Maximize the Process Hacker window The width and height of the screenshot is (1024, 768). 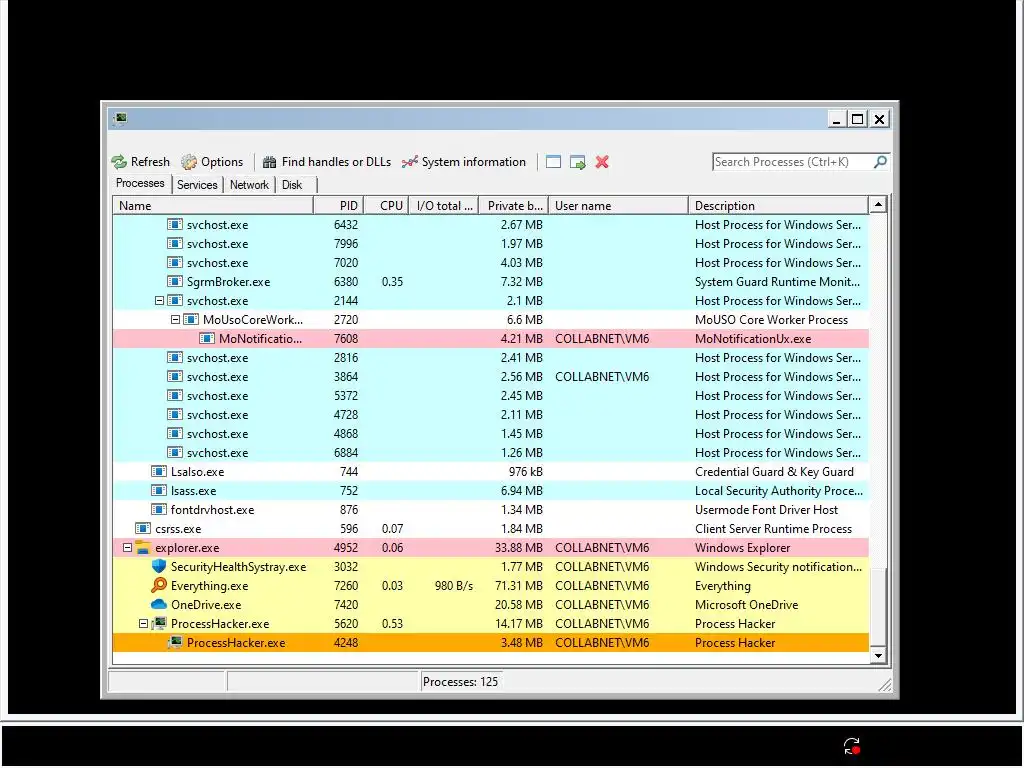857,119
